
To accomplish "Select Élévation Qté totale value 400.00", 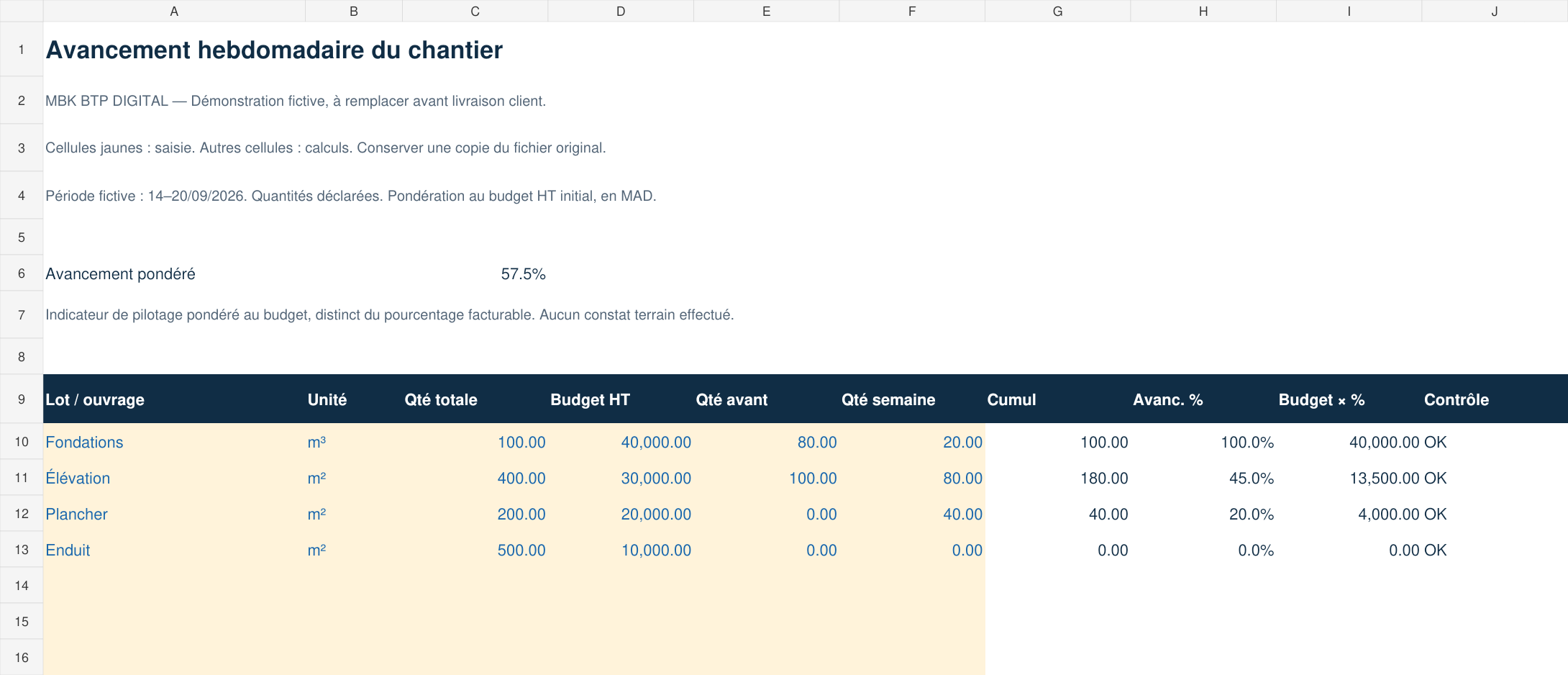I will tap(475, 478).
